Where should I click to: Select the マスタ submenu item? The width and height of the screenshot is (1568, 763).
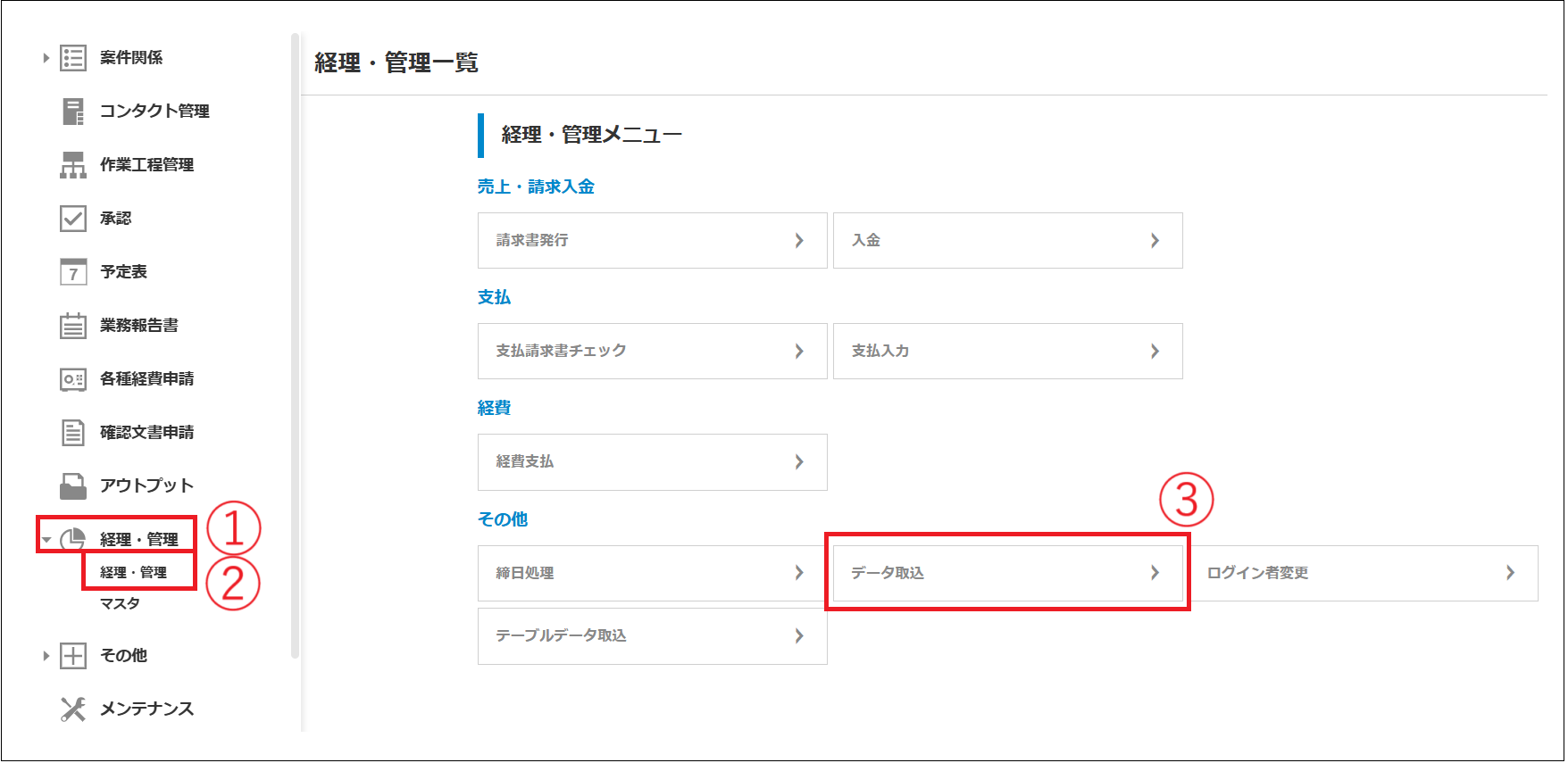tap(120, 604)
